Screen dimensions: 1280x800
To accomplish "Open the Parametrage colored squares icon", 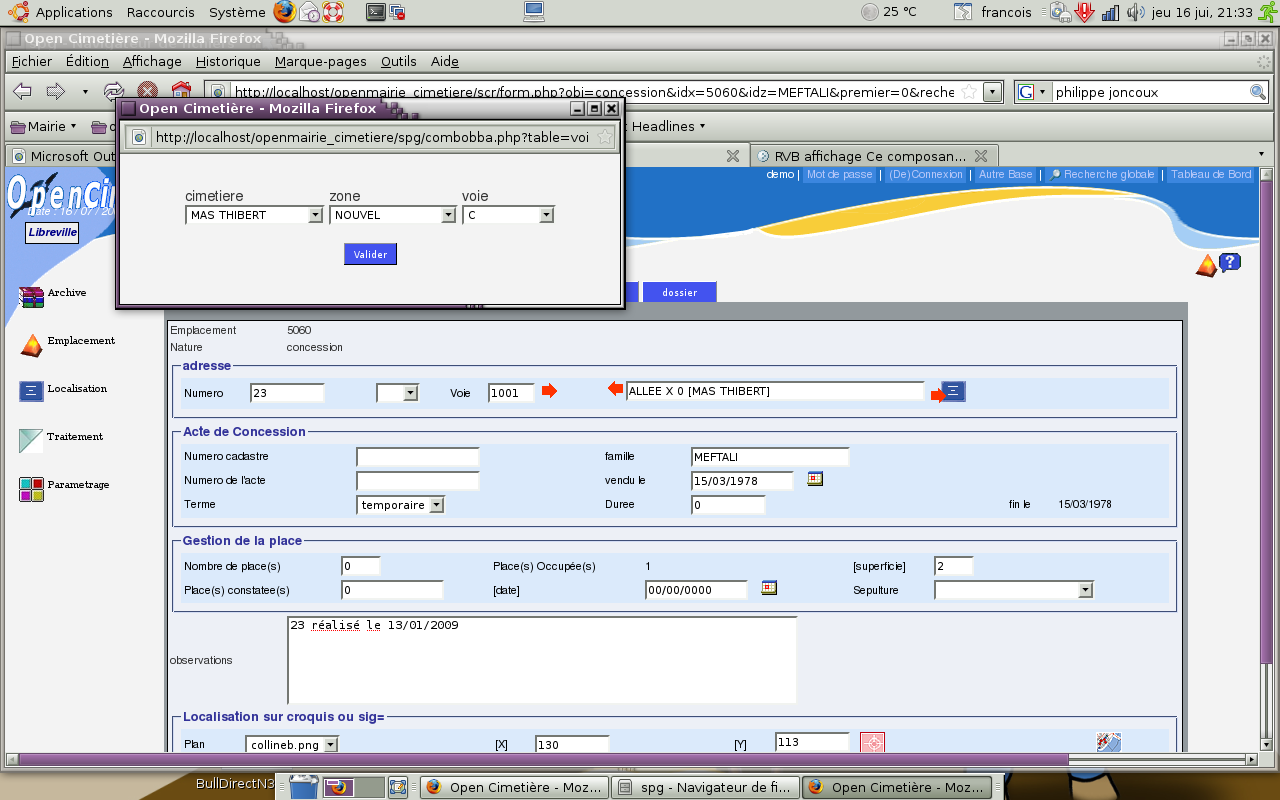I will 31,489.
